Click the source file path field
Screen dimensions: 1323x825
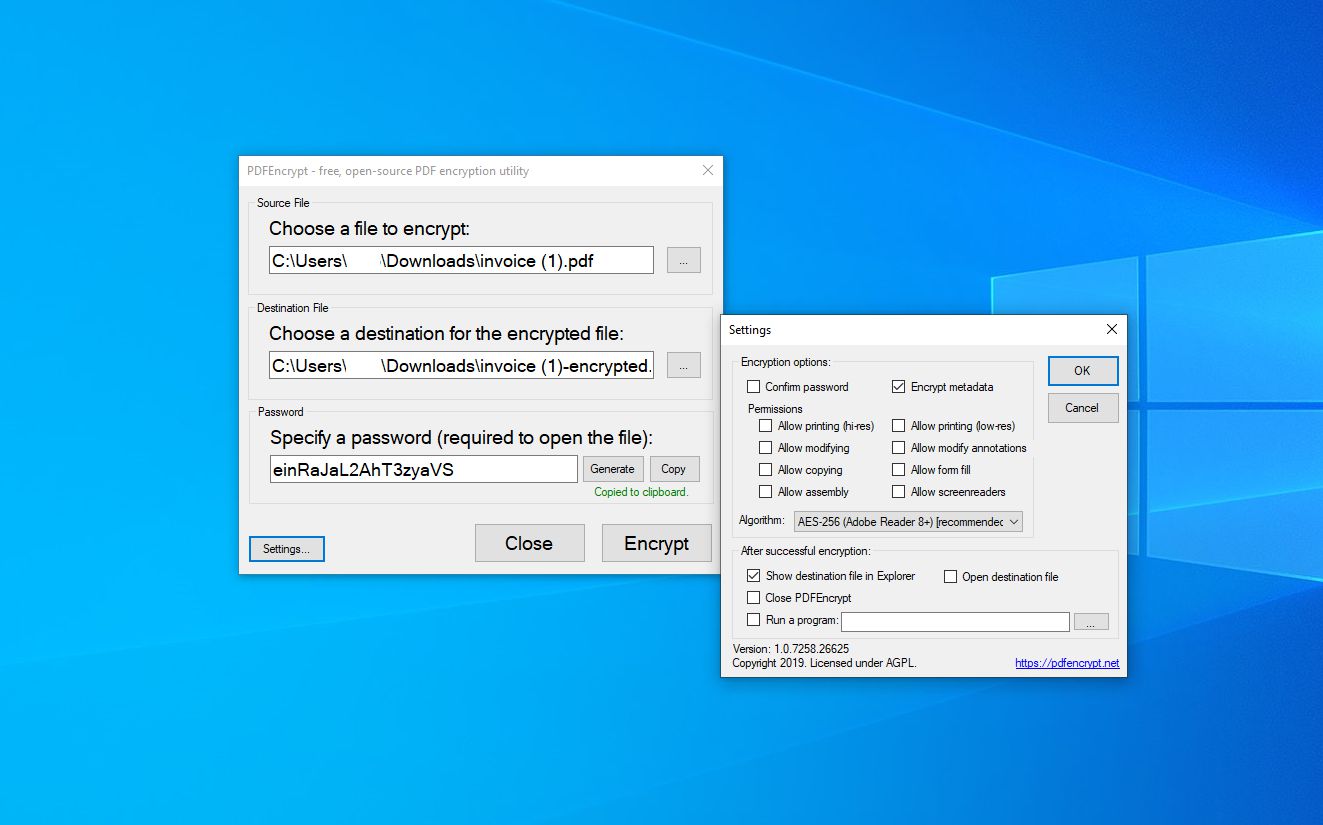coord(461,260)
